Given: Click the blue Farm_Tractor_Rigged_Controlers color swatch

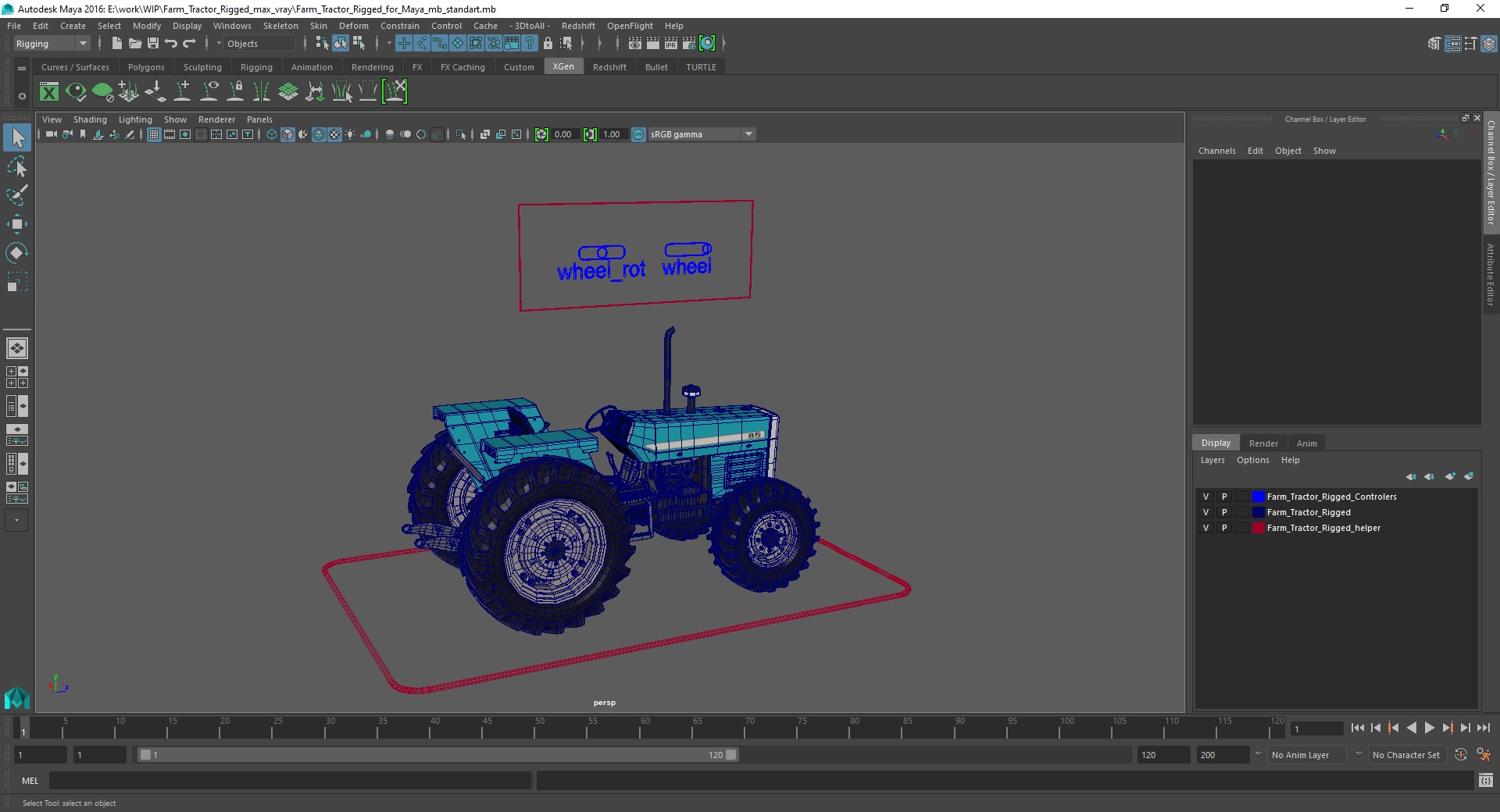Looking at the screenshot, I should 1258,497.
